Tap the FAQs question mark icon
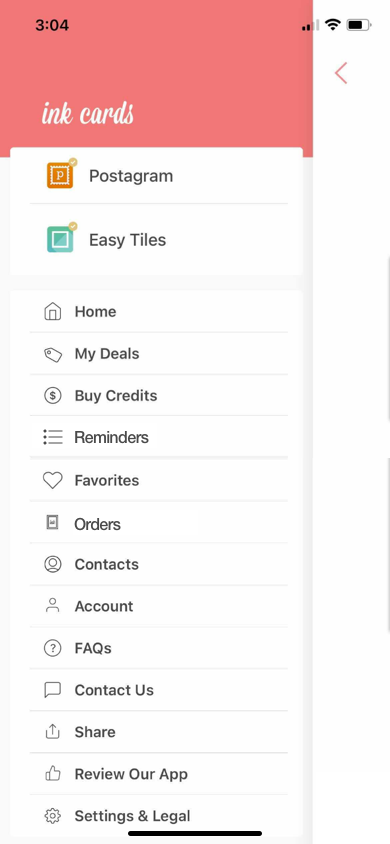 click(x=52, y=648)
